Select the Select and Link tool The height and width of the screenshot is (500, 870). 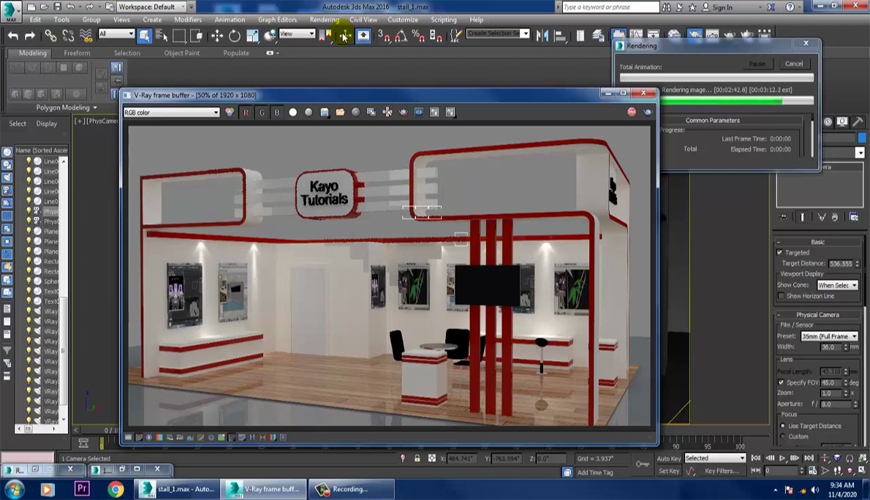(50, 36)
